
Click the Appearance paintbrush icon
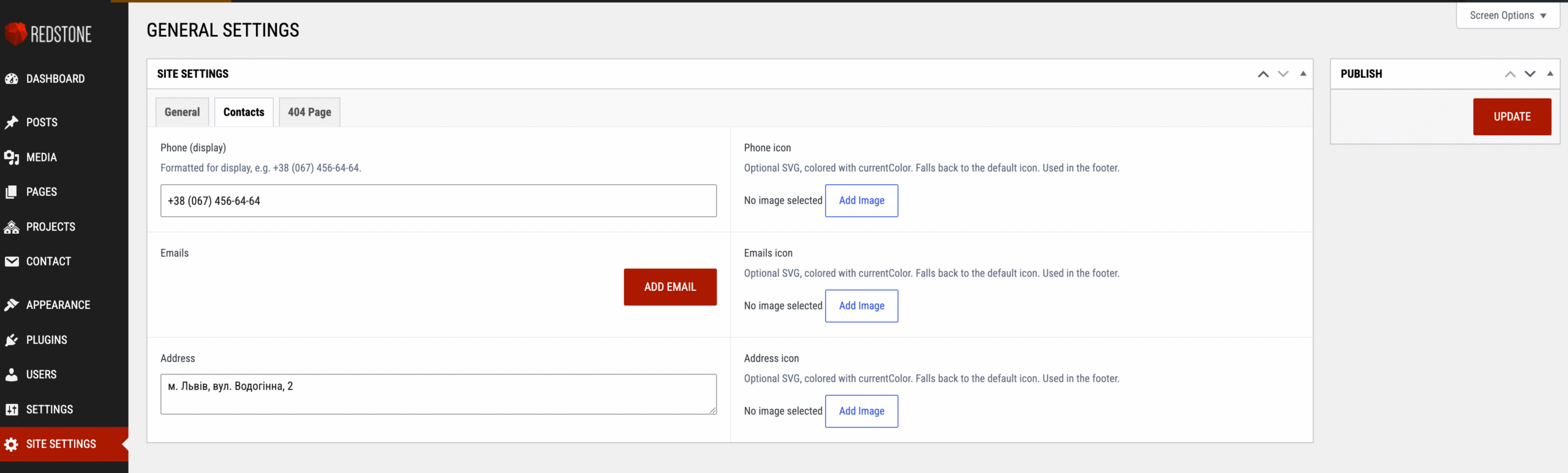[12, 305]
